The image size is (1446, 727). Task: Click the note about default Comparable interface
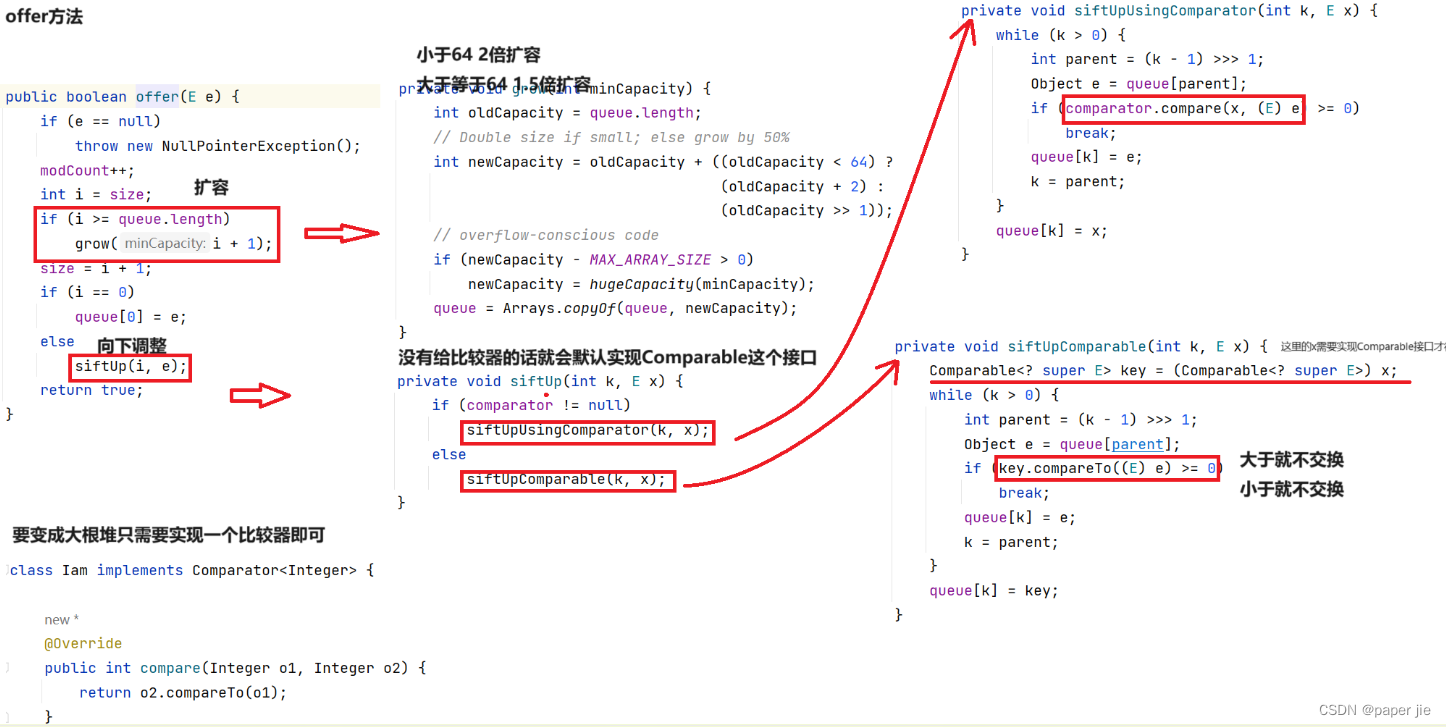[x=608, y=358]
